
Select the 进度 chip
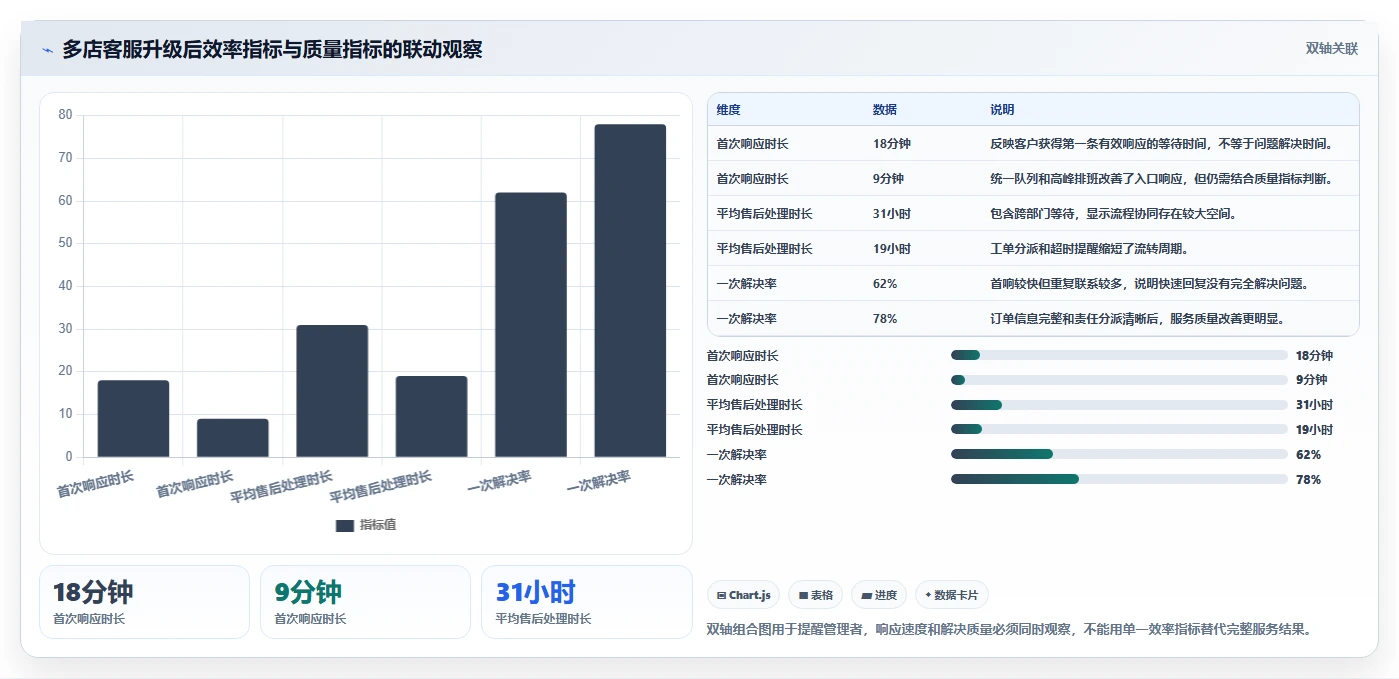point(879,595)
